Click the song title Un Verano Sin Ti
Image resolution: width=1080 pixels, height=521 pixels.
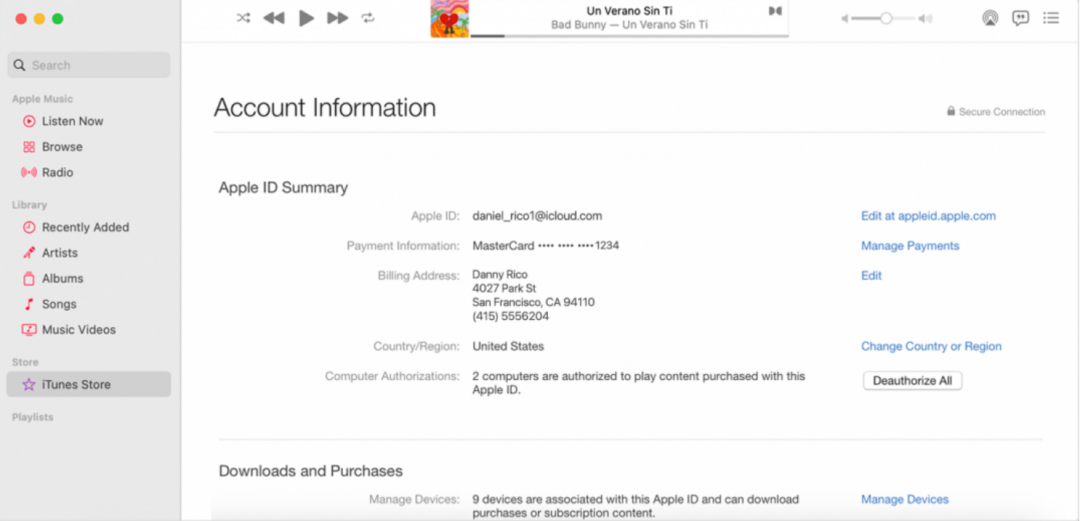[630, 10]
